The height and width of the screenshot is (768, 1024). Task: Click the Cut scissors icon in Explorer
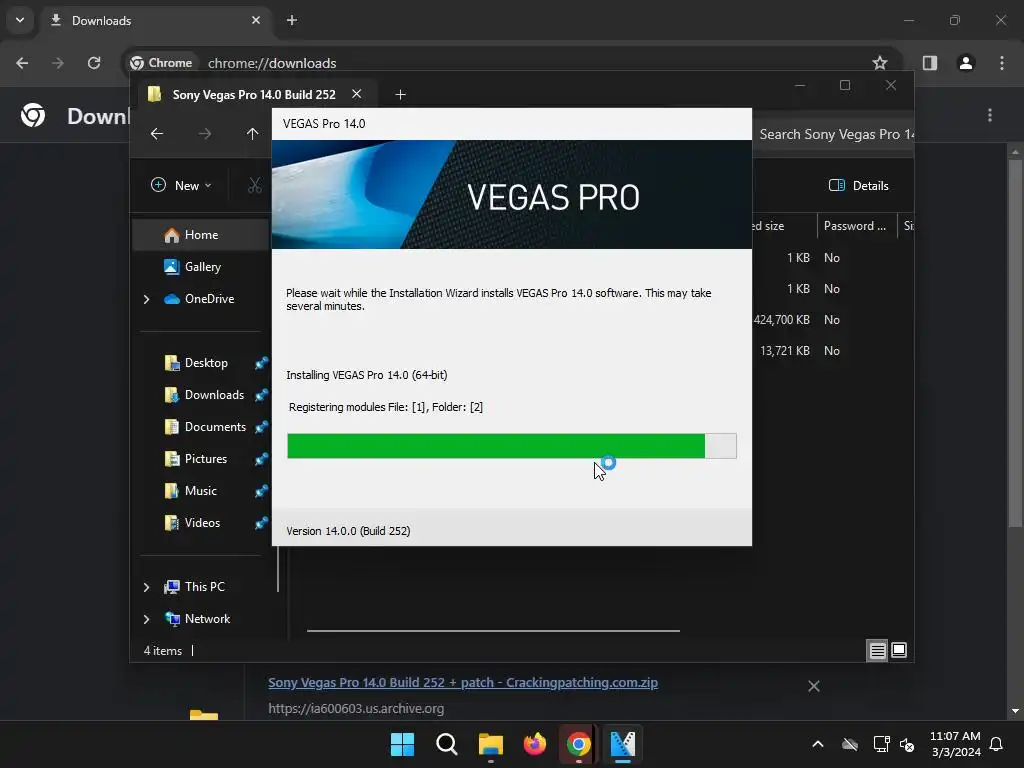[x=255, y=185]
